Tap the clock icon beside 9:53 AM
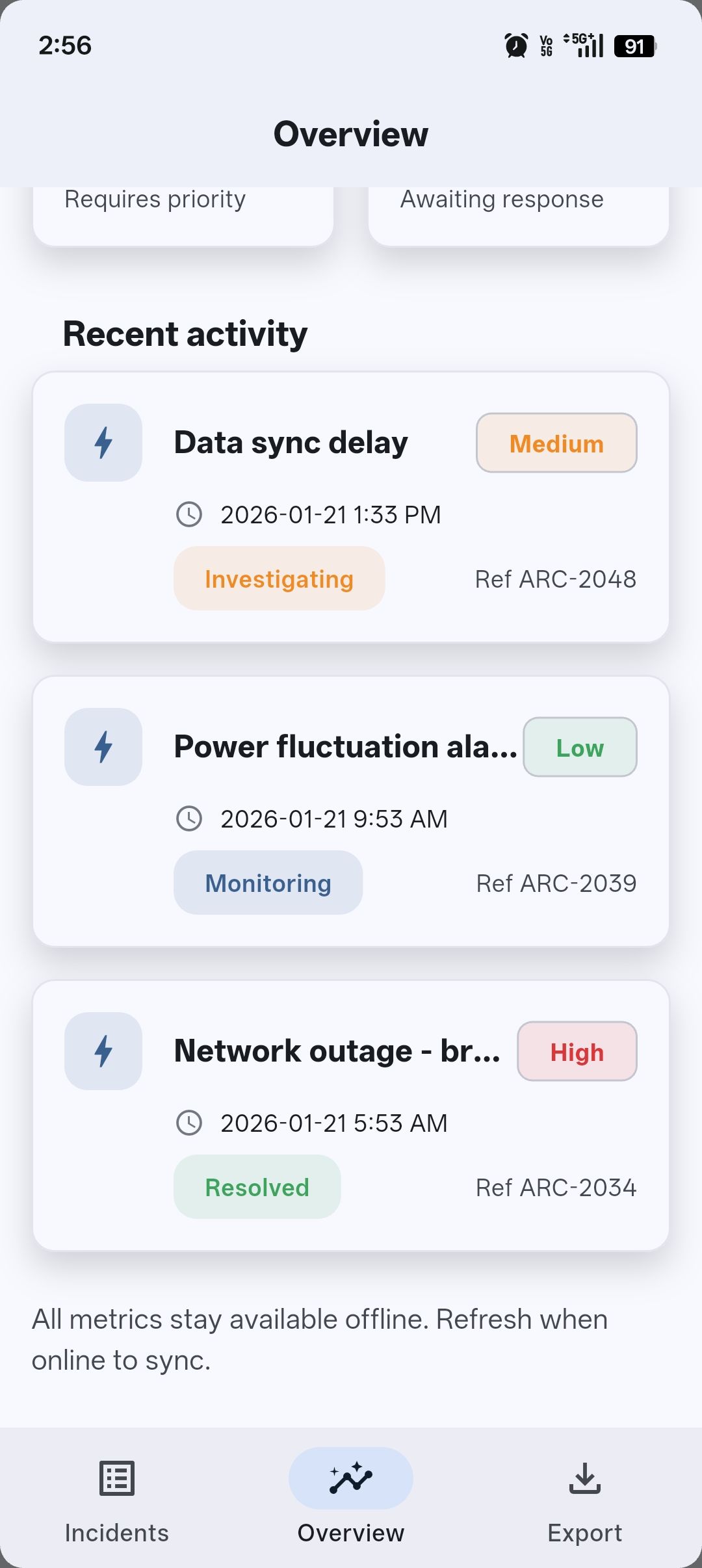 pyautogui.click(x=189, y=818)
